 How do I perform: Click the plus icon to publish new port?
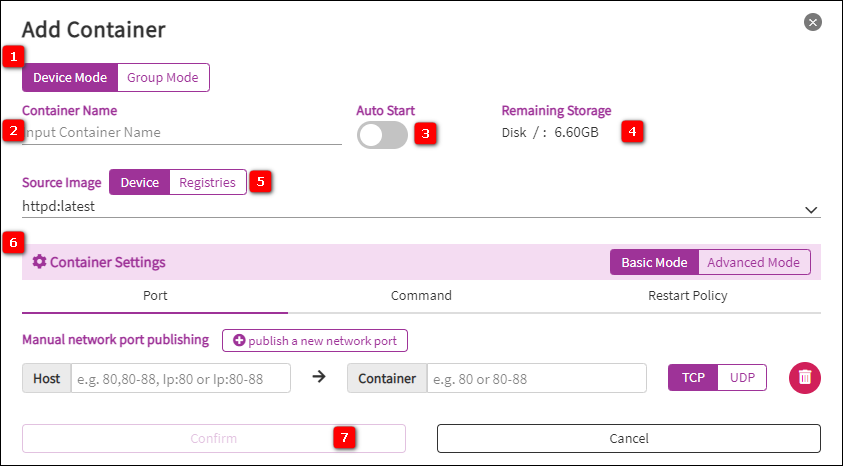click(239, 341)
